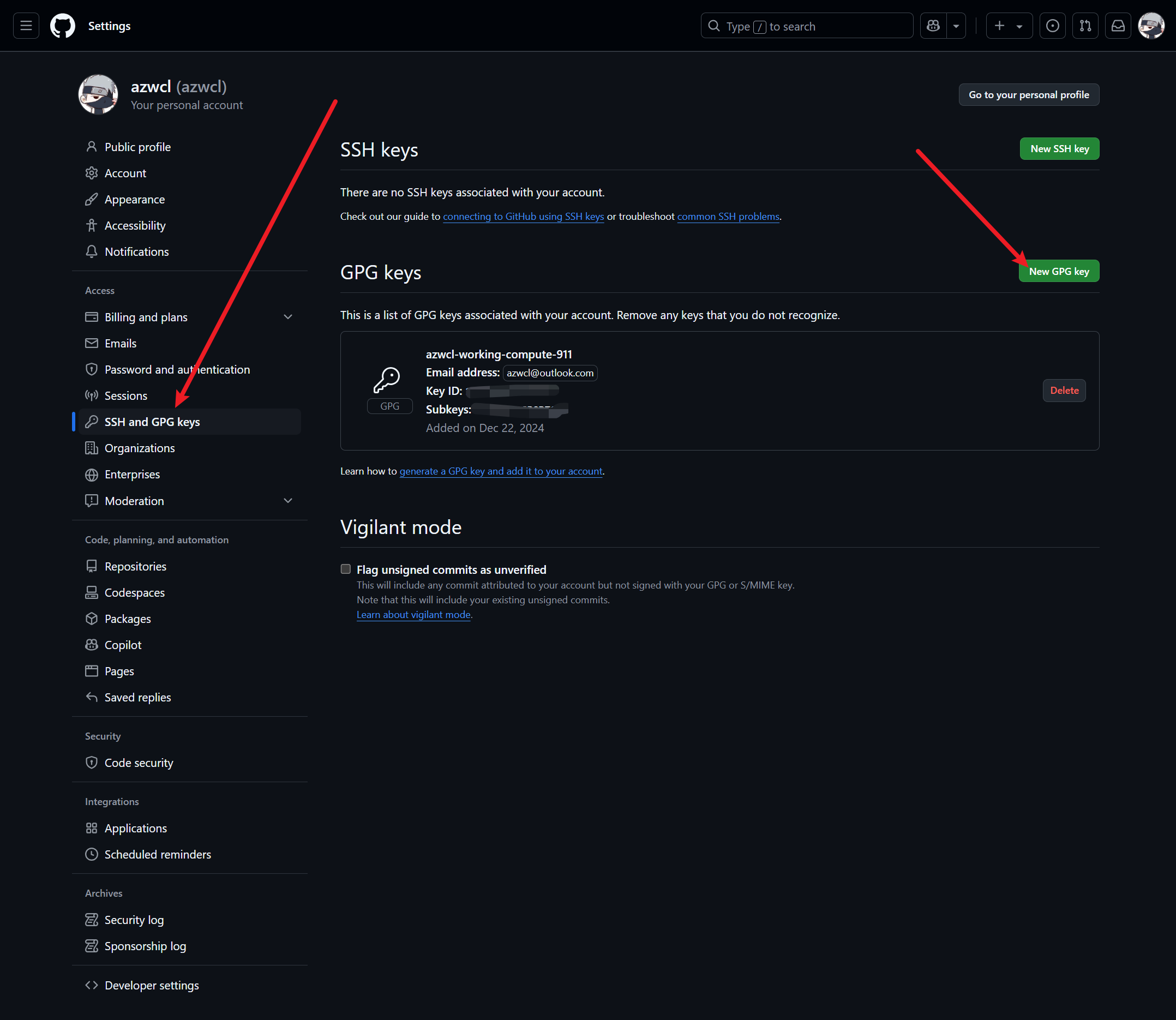Screen dimensions: 1176x1020
Task: Open the Pull requests icon in header
Action: click(x=1085, y=26)
